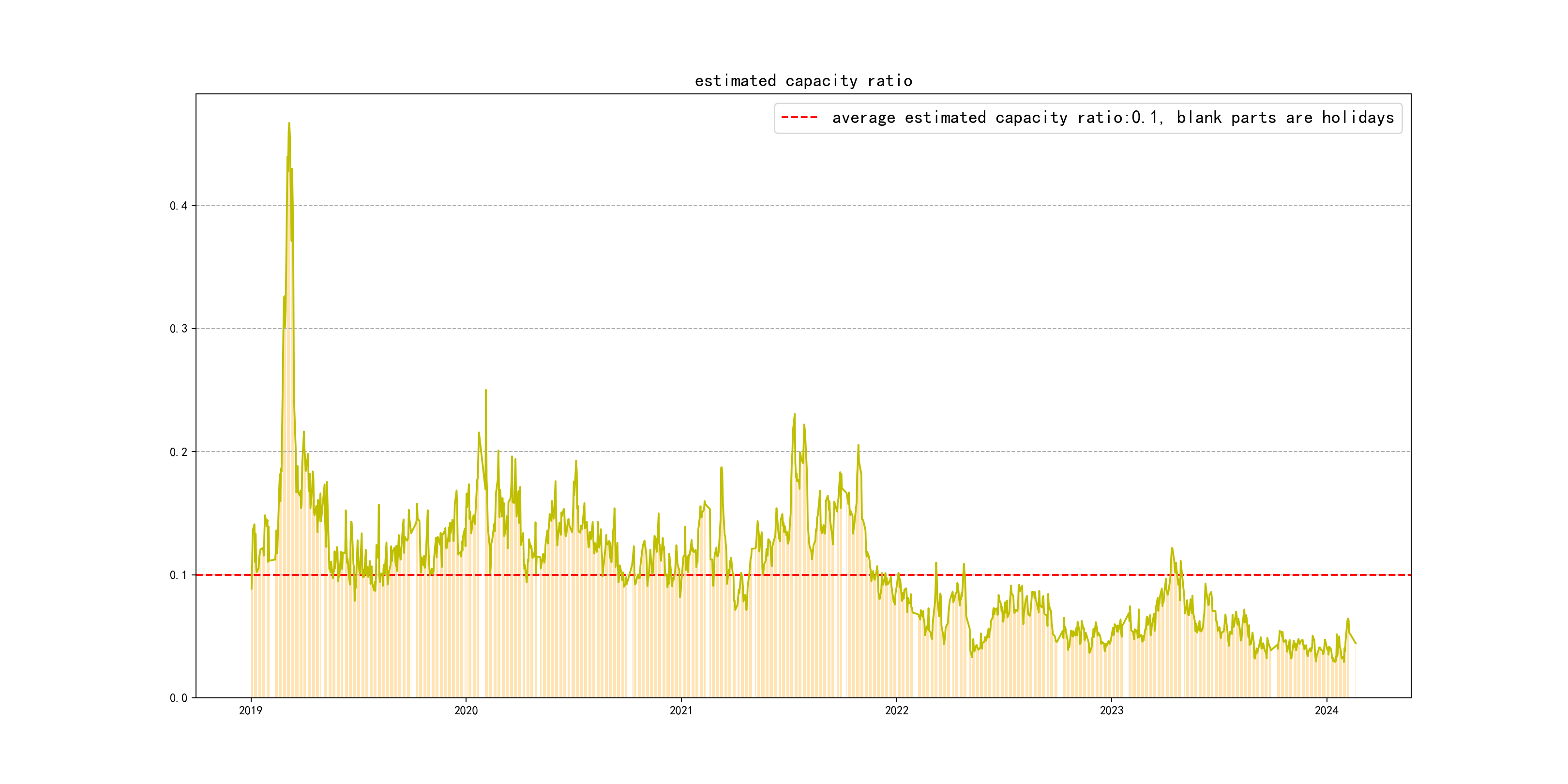Click the highest peak in early 2019

(289, 123)
